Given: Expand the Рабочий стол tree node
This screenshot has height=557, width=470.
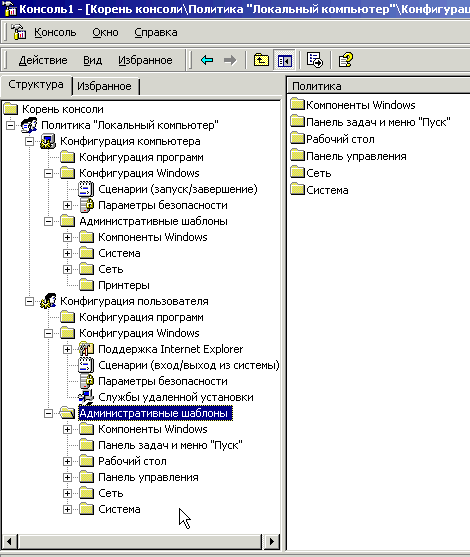Looking at the screenshot, I should click(x=67, y=461).
